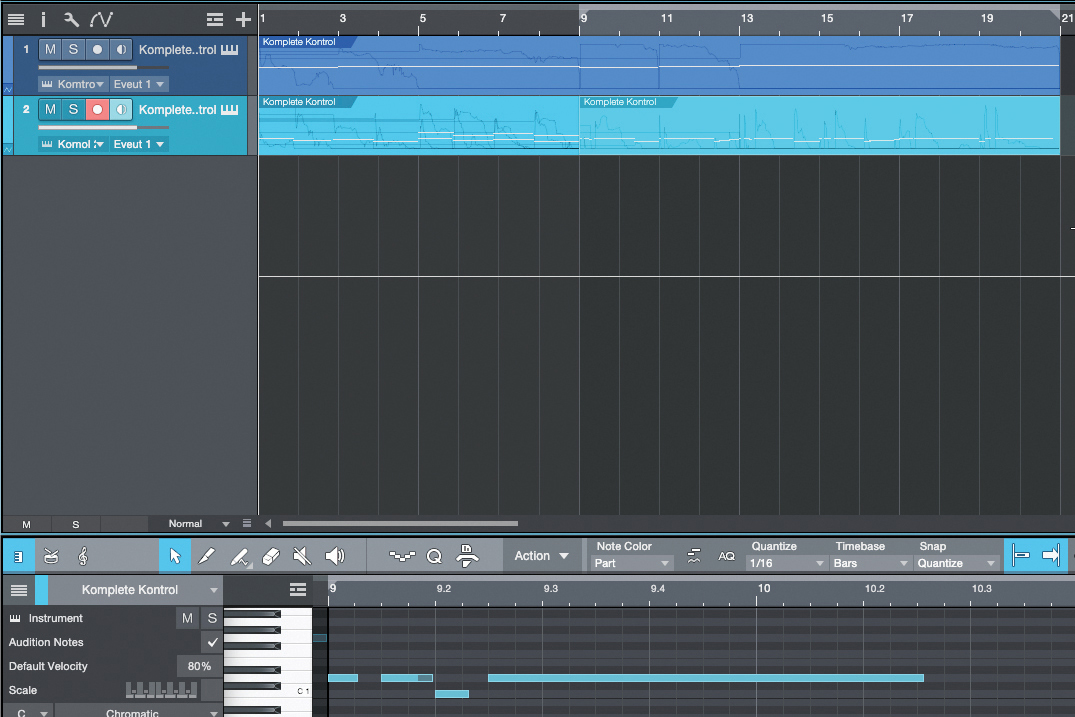Viewport: 1075px width, 717px height.
Task: Switch editor to piano view
Action: [19, 557]
